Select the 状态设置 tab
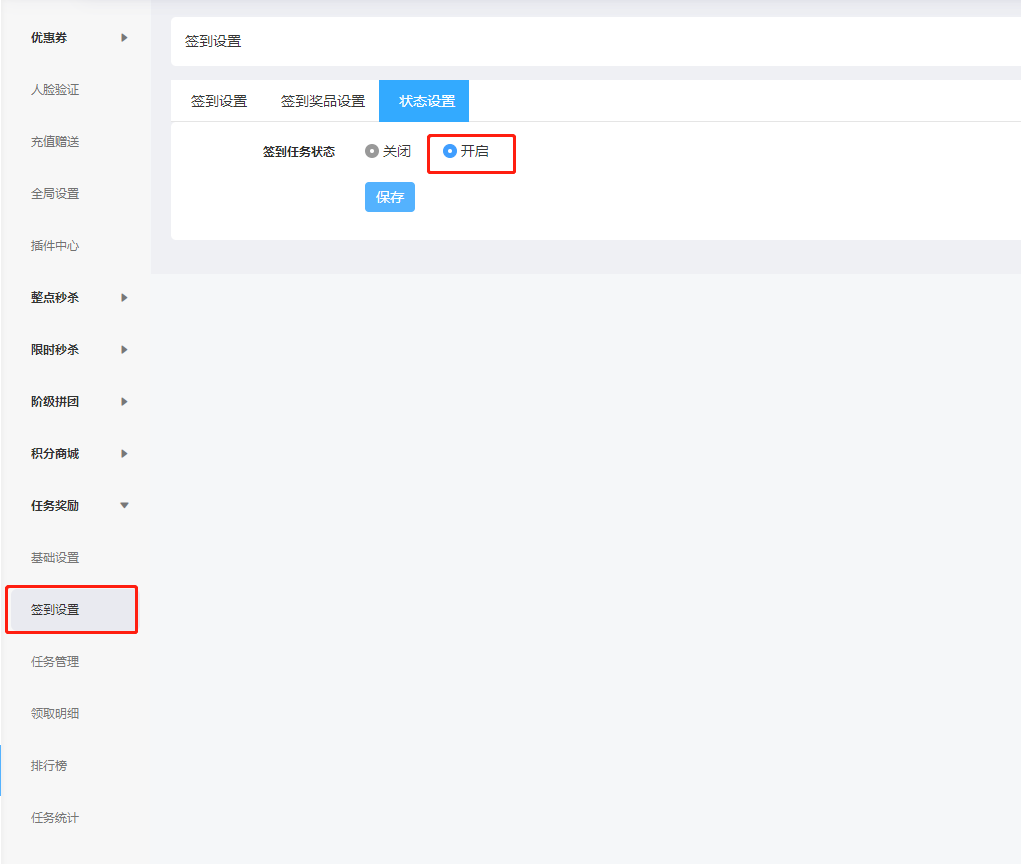The width and height of the screenshot is (1021, 864). pos(424,101)
